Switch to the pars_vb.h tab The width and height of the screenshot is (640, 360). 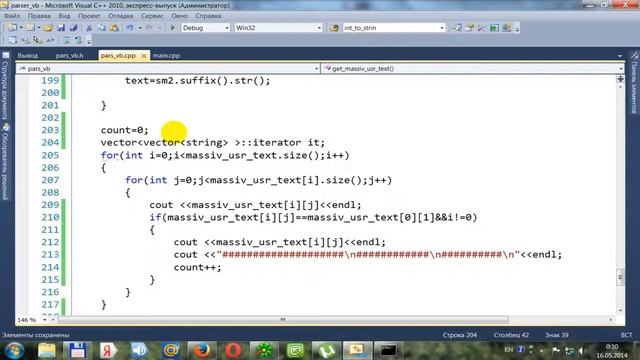(x=69, y=56)
